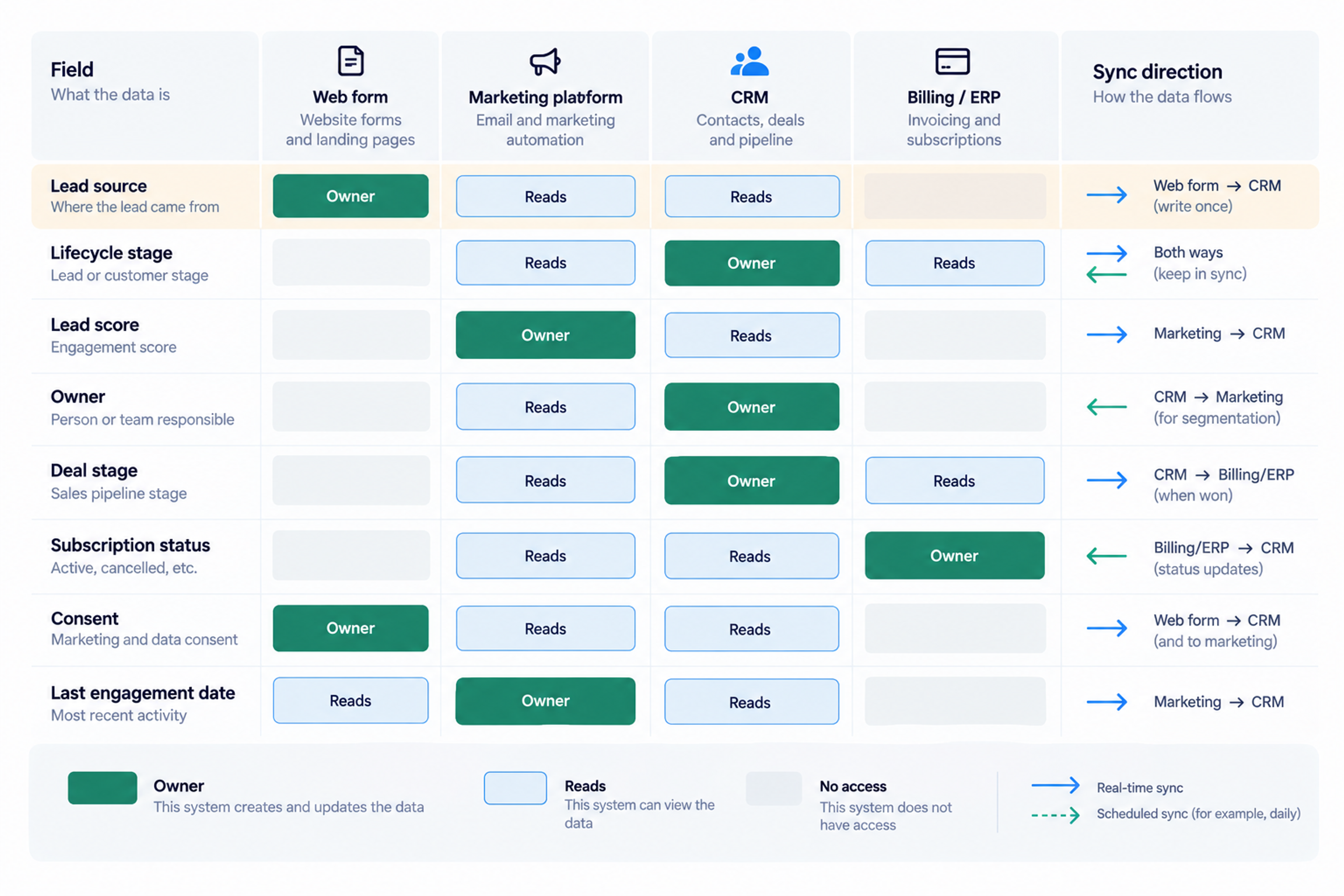Click the Billing / ERP credit card icon
This screenshot has width=1344, height=896.
[953, 61]
